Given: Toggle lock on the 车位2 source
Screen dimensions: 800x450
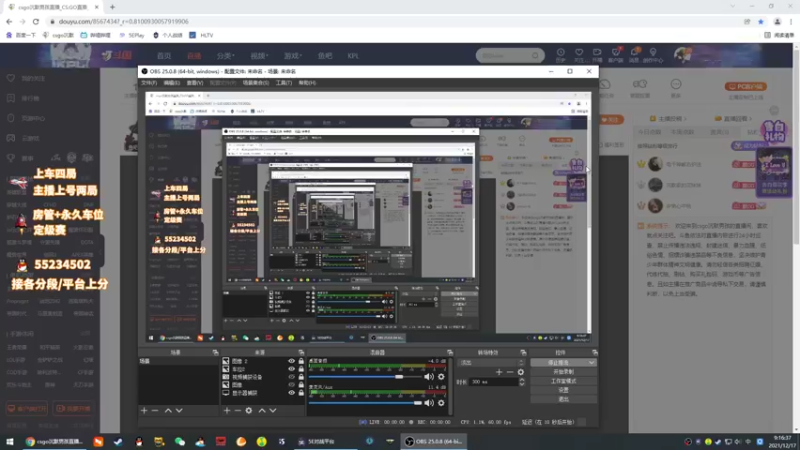Looking at the screenshot, I should [x=301, y=369].
